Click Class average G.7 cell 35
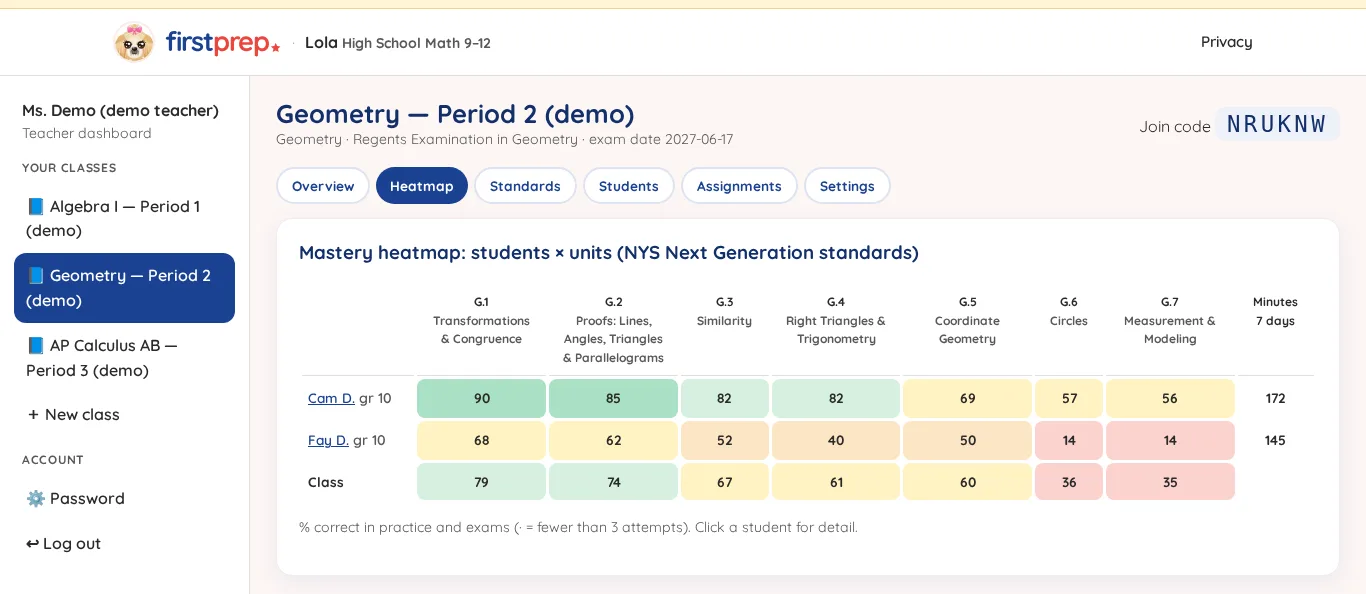The width and height of the screenshot is (1366, 594). pos(1170,482)
